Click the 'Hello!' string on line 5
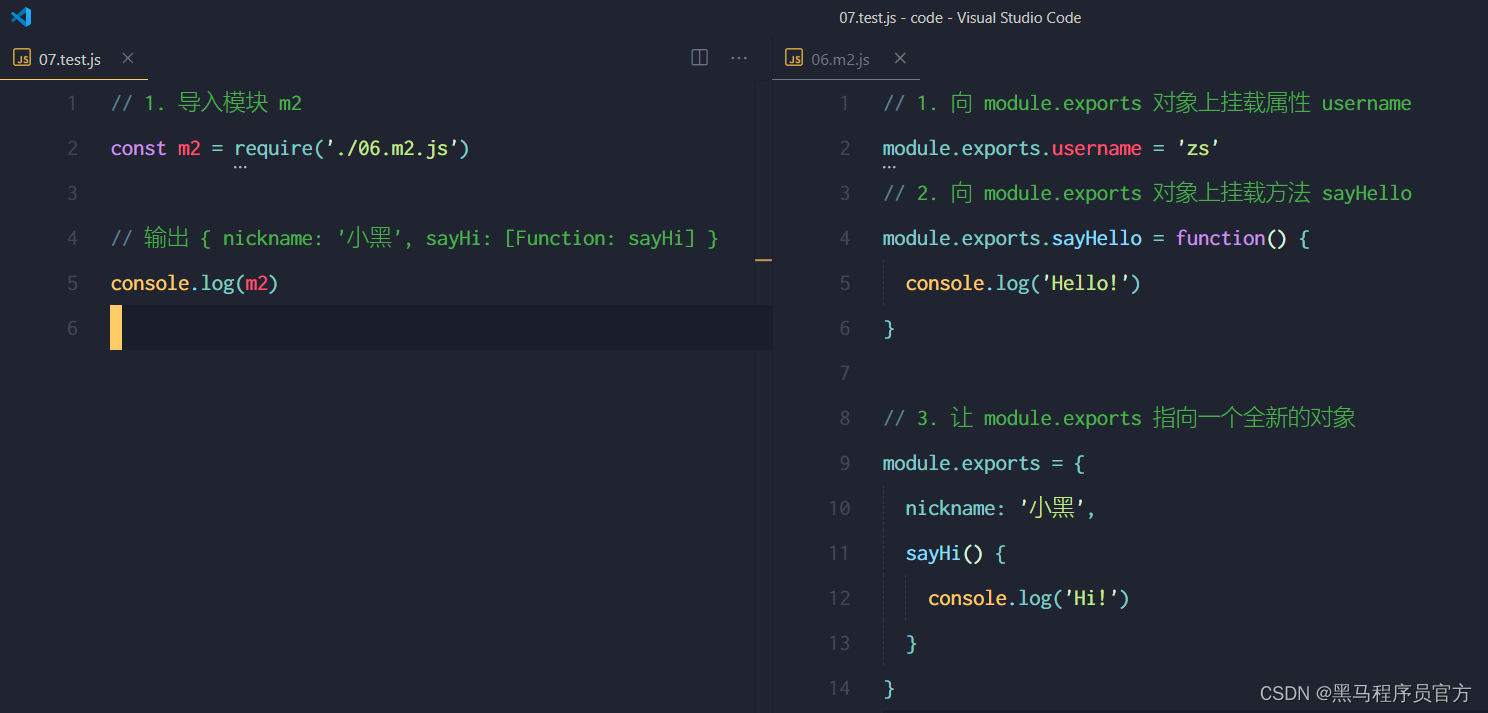1488x713 pixels. pos(1086,283)
